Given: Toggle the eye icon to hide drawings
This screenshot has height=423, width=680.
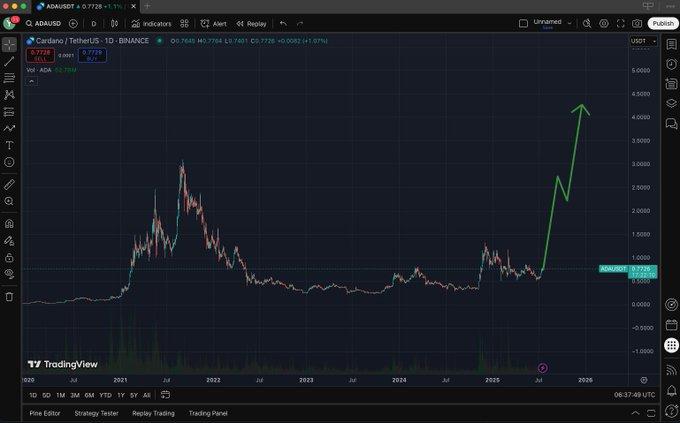Looking at the screenshot, I should [9, 273].
